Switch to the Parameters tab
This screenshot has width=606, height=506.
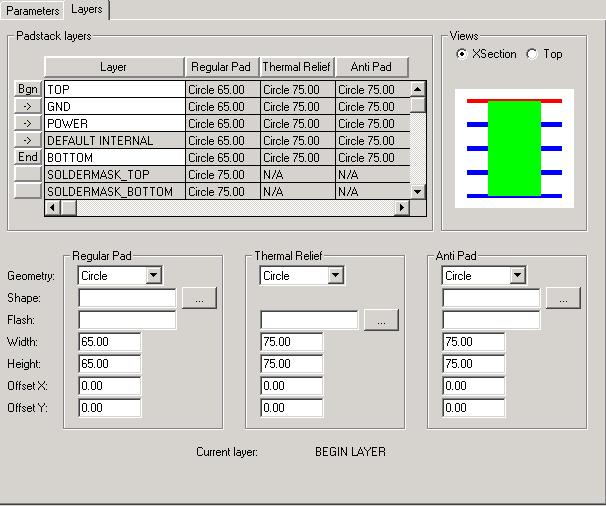click(x=32, y=10)
